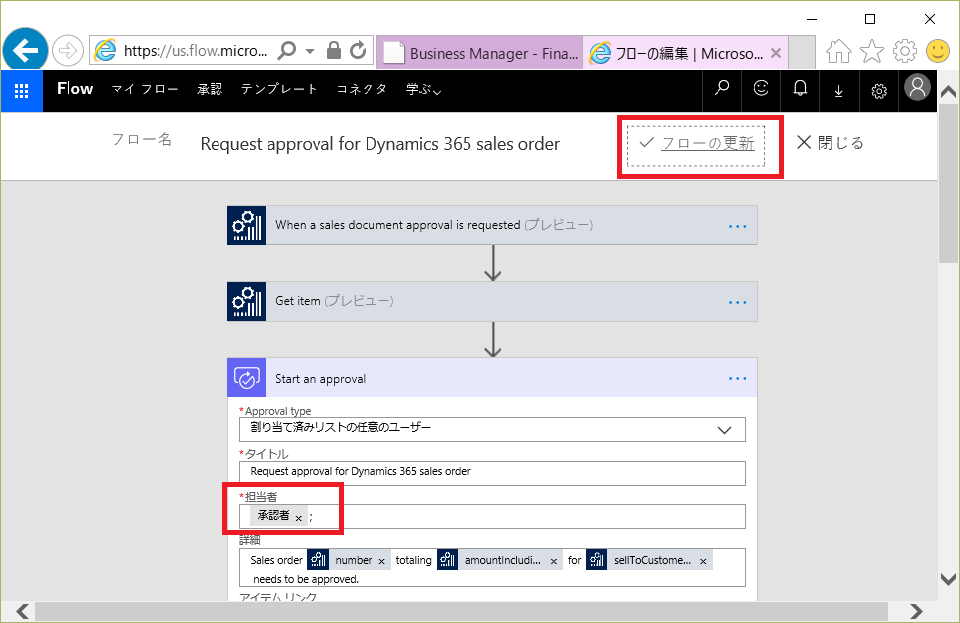The image size is (960, 623).
Task: Click フローの更新 to update the flow
Action: pyautogui.click(x=696, y=144)
